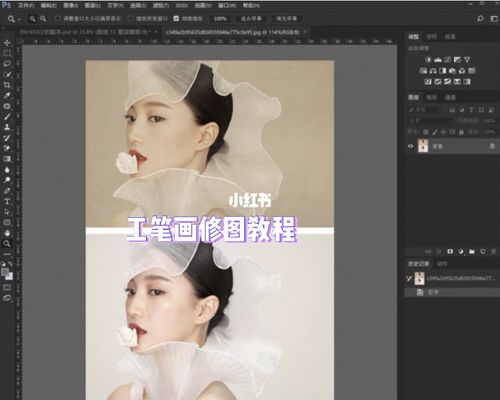Viewport: 500px width, 400px height.
Task: Select the Clone Stamp tool
Action: [x=7, y=127]
